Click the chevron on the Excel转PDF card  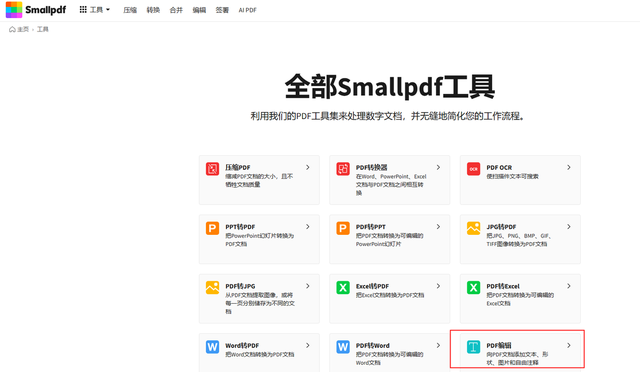tap(438, 286)
